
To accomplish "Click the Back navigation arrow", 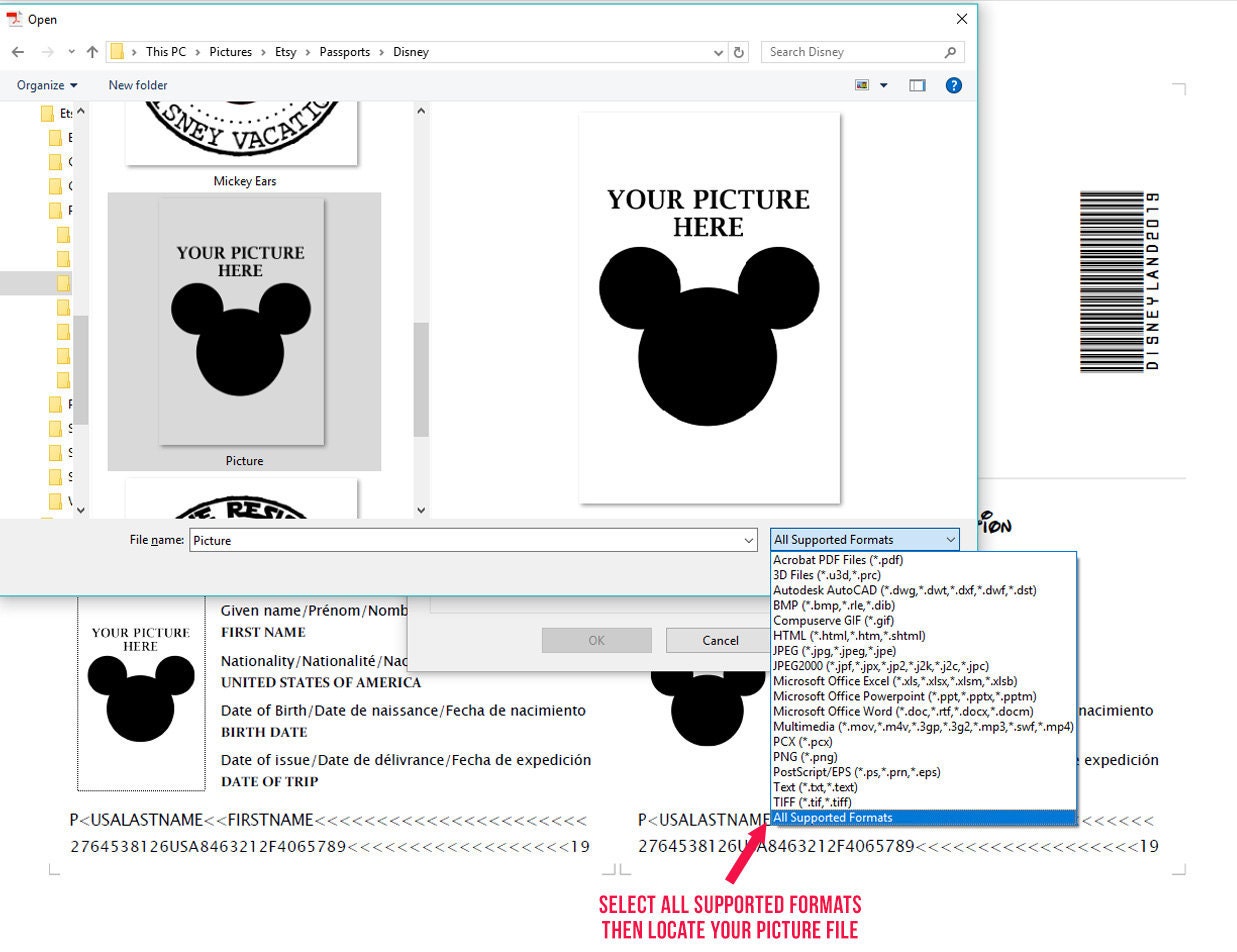I will coord(17,52).
